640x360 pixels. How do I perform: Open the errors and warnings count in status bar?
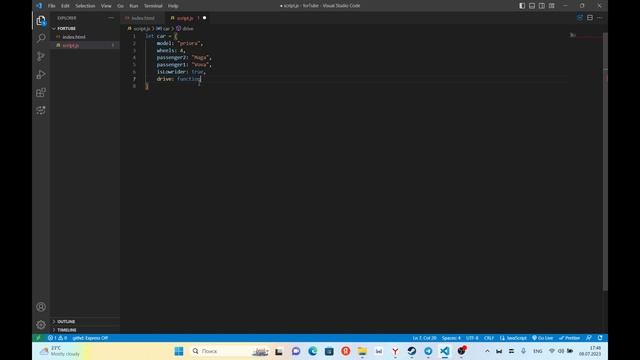57,338
